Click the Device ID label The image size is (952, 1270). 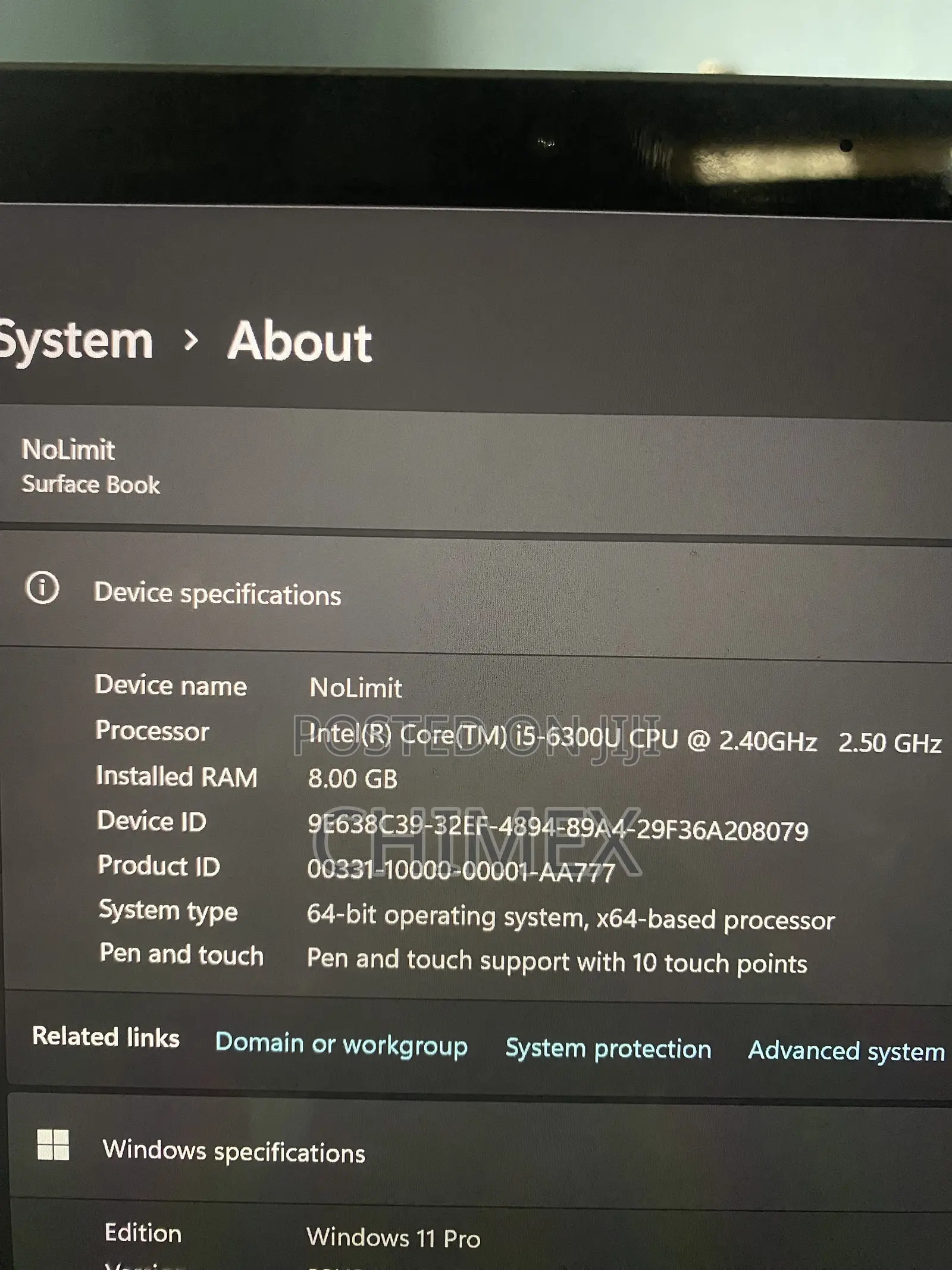(x=152, y=821)
